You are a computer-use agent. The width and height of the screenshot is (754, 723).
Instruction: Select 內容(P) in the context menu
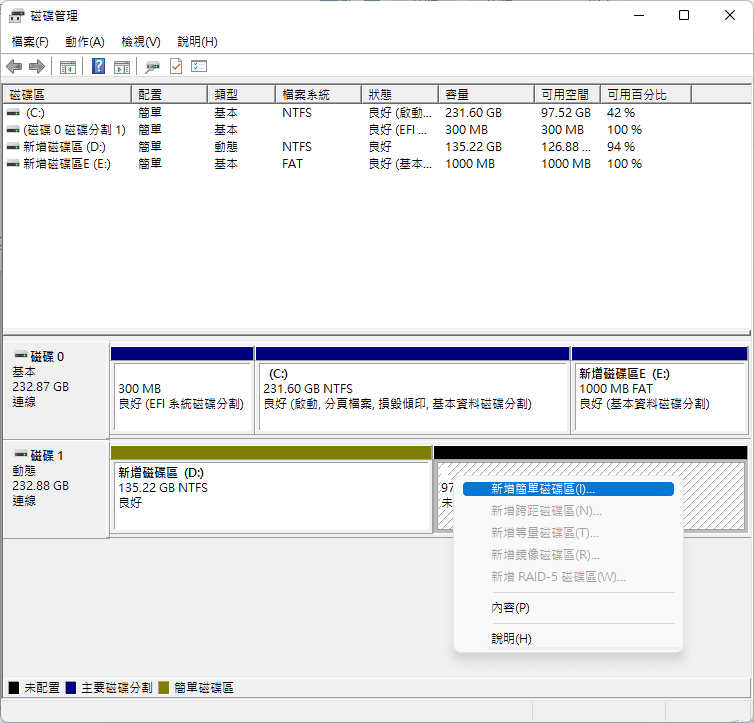point(510,608)
